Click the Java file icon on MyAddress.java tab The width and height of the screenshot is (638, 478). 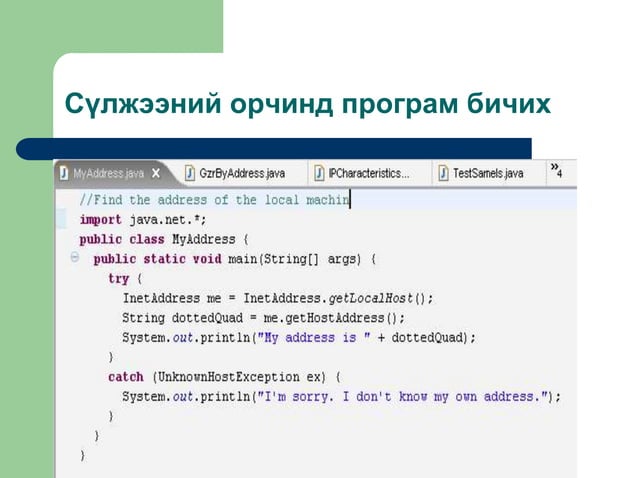64,173
